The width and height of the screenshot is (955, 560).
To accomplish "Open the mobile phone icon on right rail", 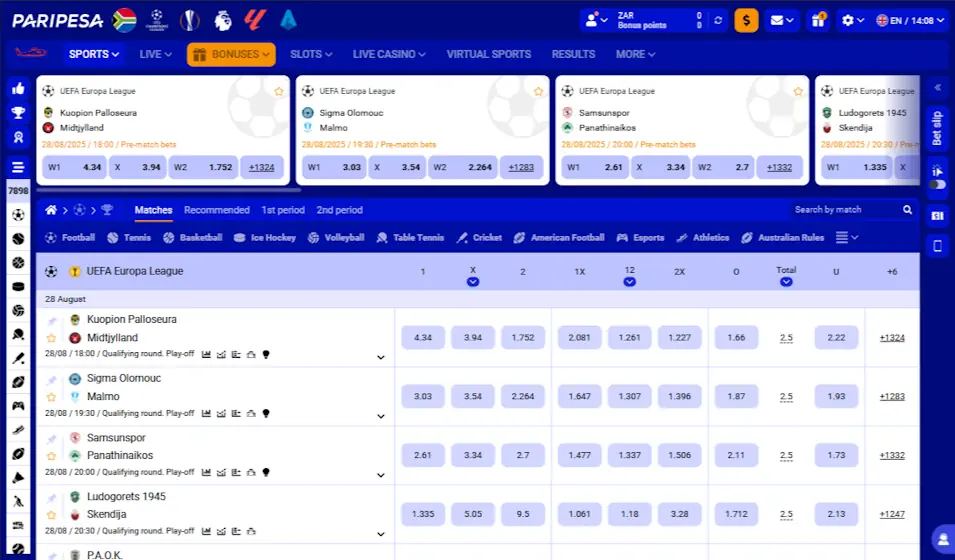I will [x=938, y=246].
